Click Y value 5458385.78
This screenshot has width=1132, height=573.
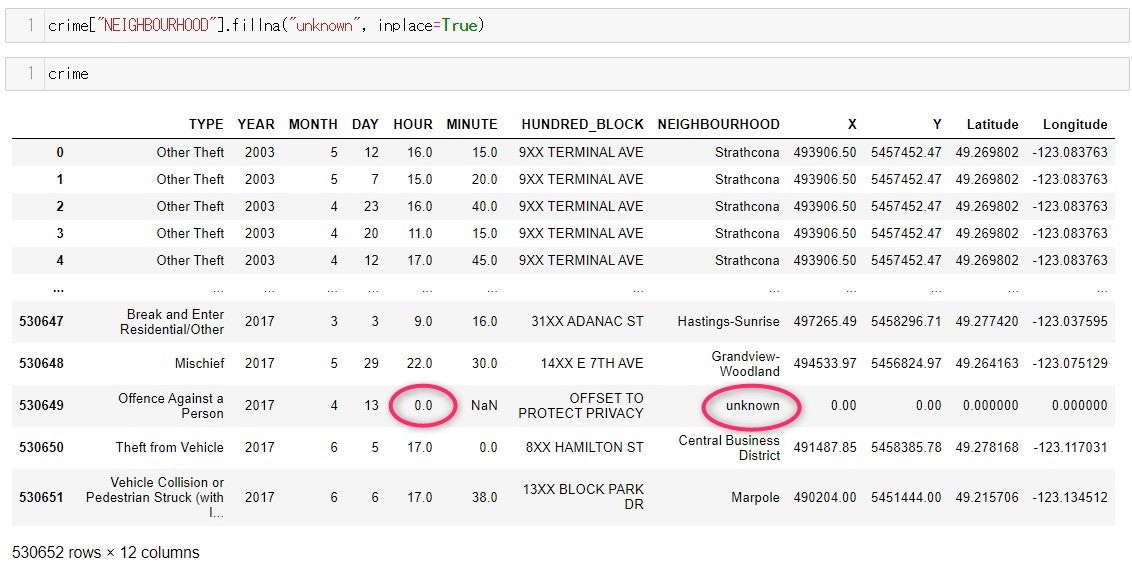coord(906,447)
